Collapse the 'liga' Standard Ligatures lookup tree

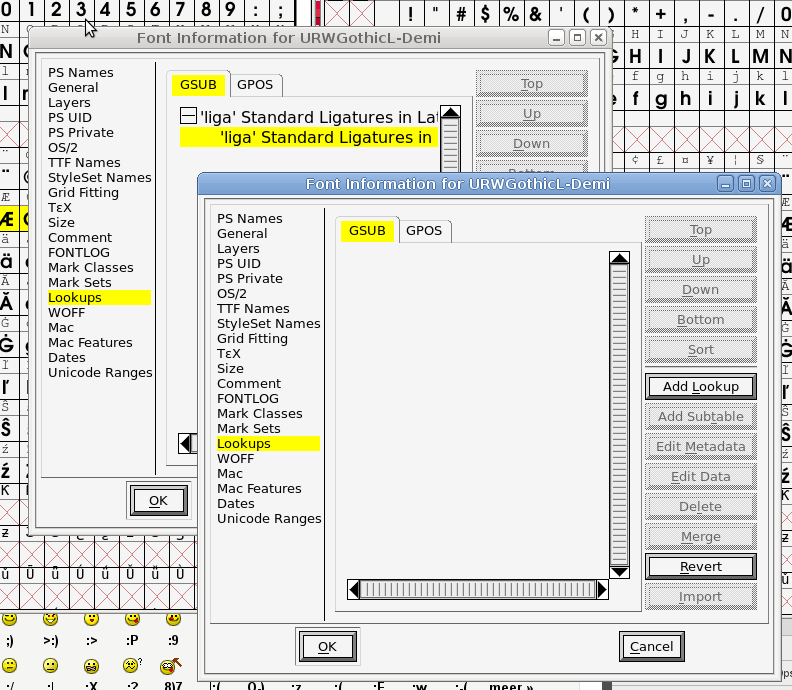pos(188,116)
